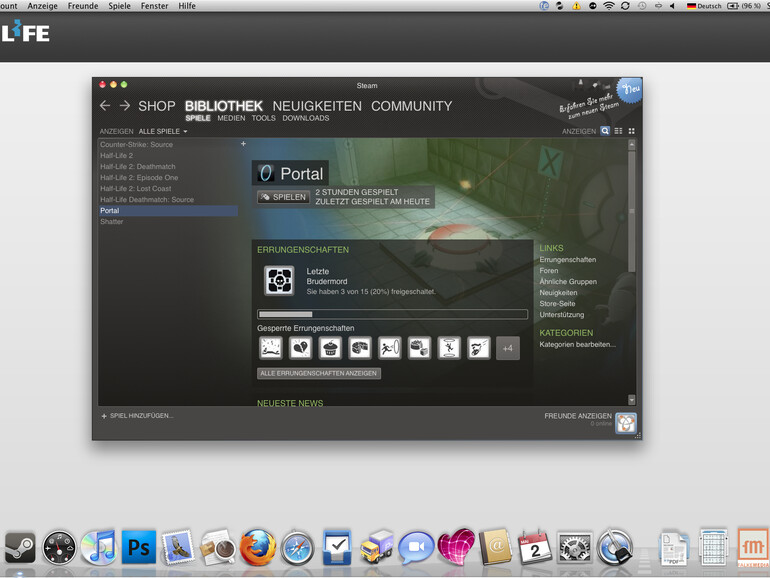The image size is (770, 578).
Task: Switch to grid view layout
Action: 631,131
